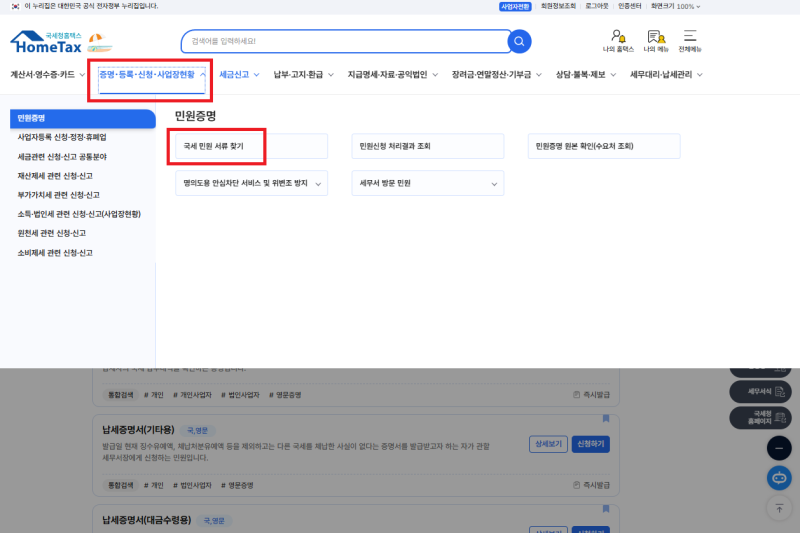Select 소득·법인세 관련 신청·신고(사업장현황) item
The image size is (800, 533).
(x=79, y=214)
